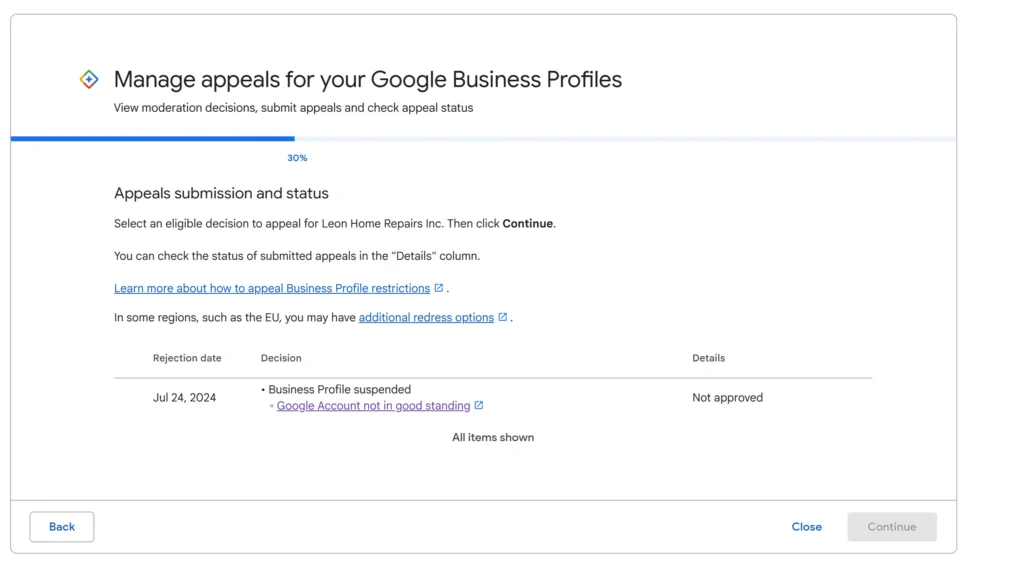Viewport: 1024px width, 567px height.
Task: Open Learn more about appealing Business Profile restrictions
Action: 272,288
